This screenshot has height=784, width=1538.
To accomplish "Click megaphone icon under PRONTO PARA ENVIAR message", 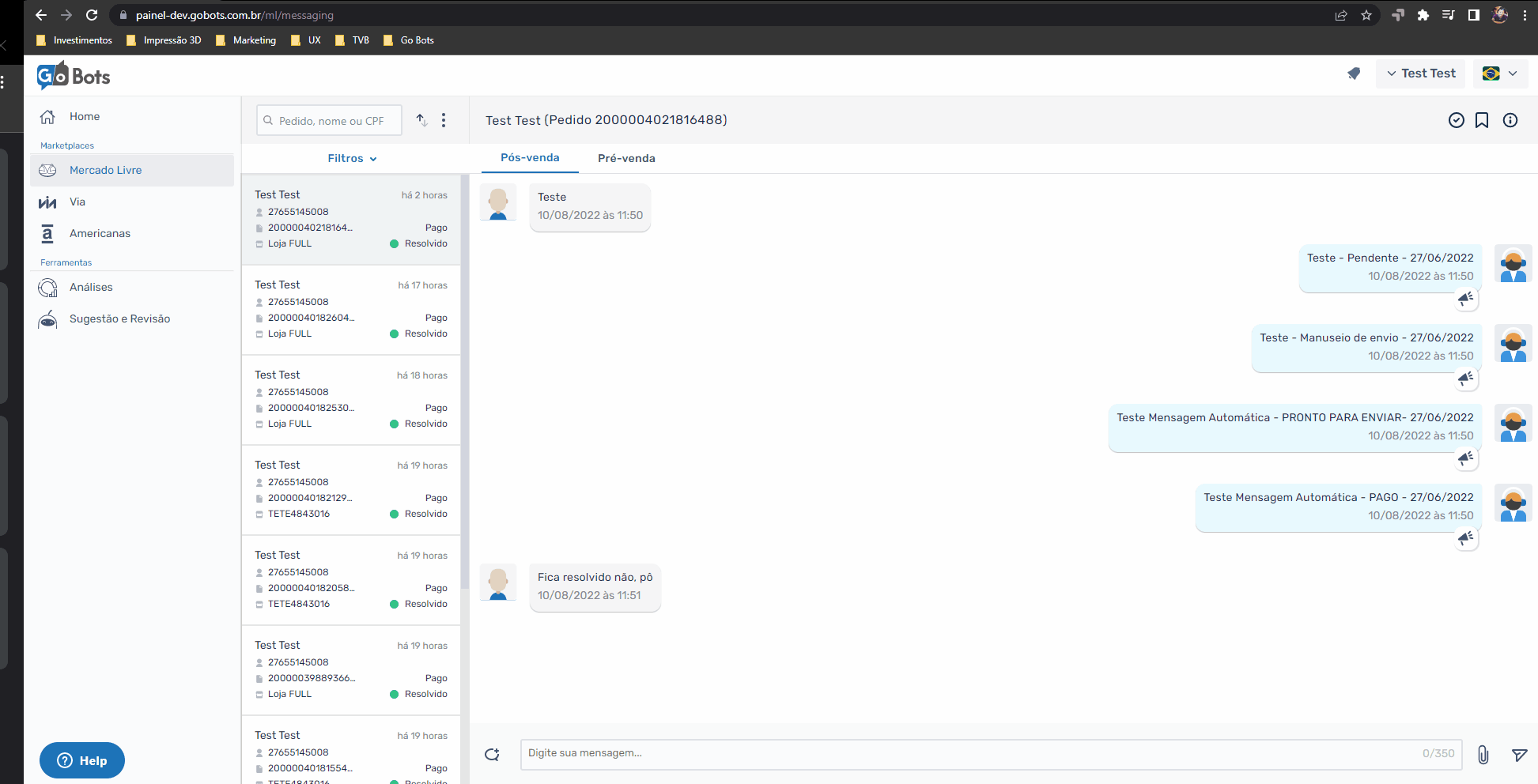I will (1466, 458).
